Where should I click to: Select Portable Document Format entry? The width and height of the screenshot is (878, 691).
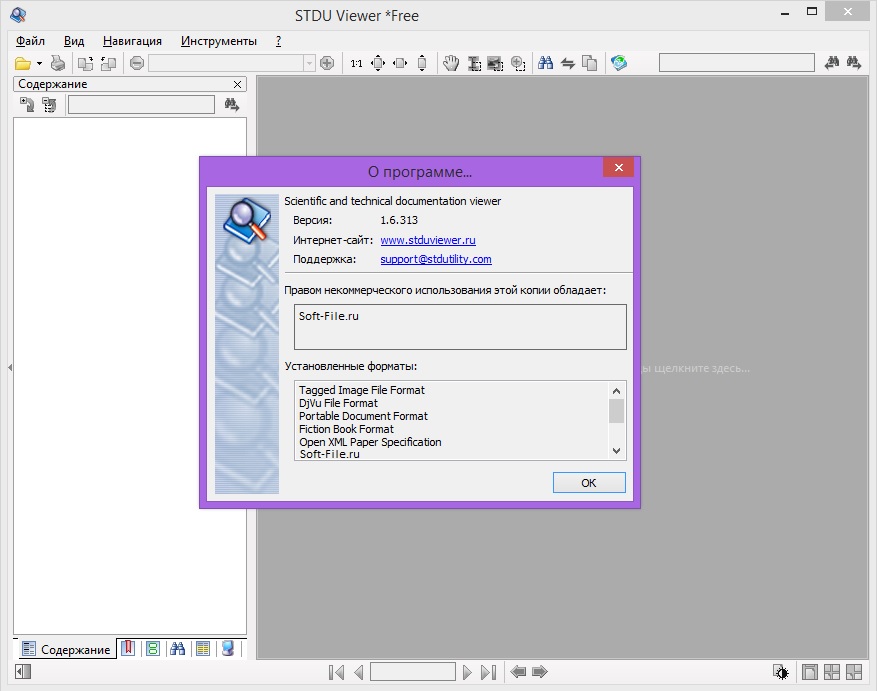[363, 416]
